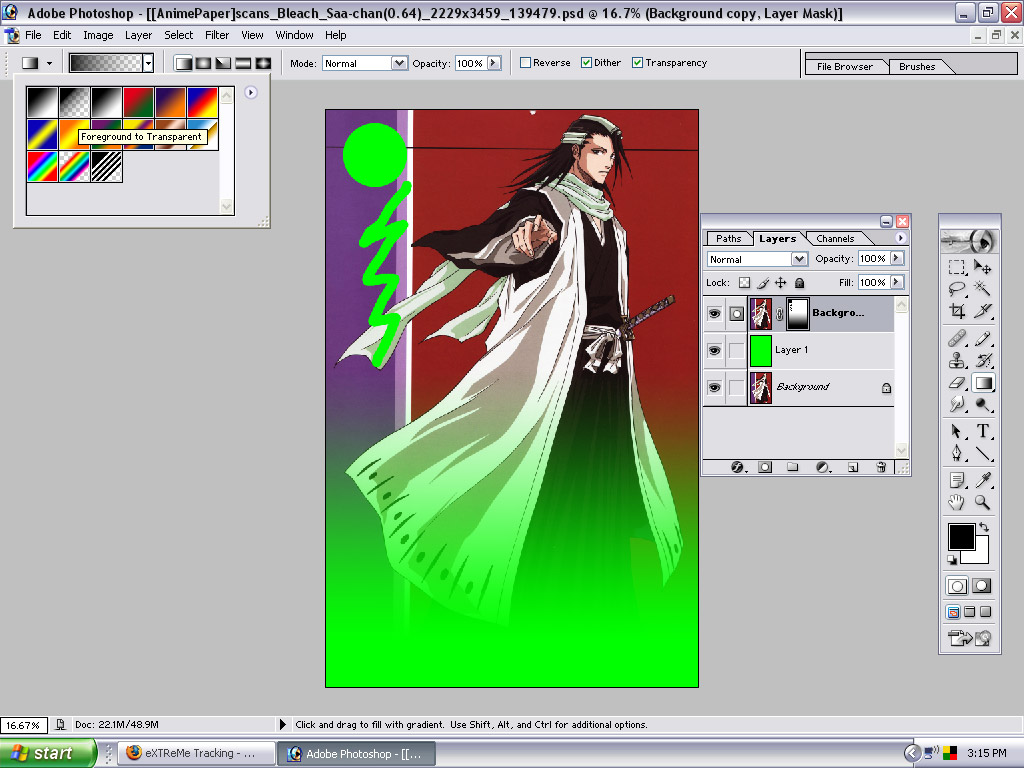Select the Dodge tool
Image resolution: width=1024 pixels, height=768 pixels.
[x=982, y=404]
